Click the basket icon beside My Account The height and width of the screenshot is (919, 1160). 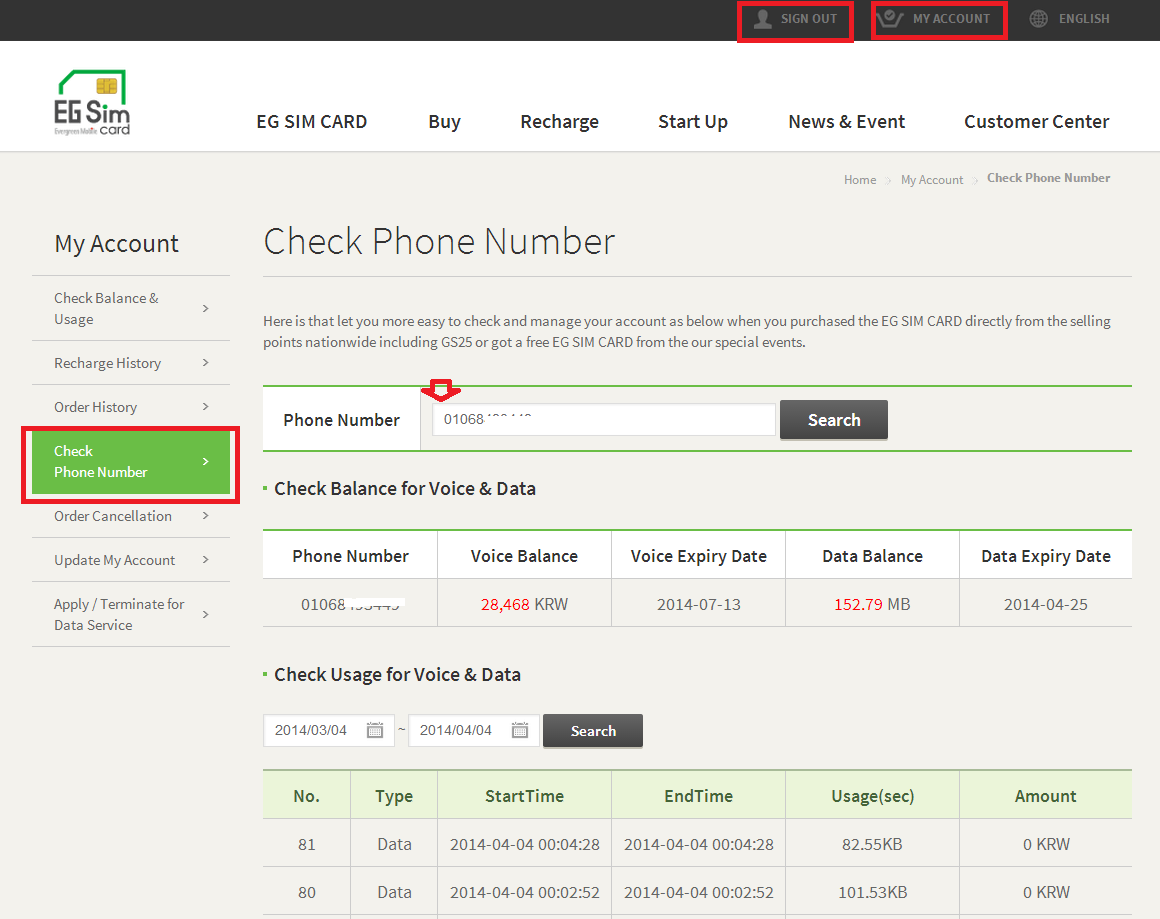pyautogui.click(x=890, y=19)
